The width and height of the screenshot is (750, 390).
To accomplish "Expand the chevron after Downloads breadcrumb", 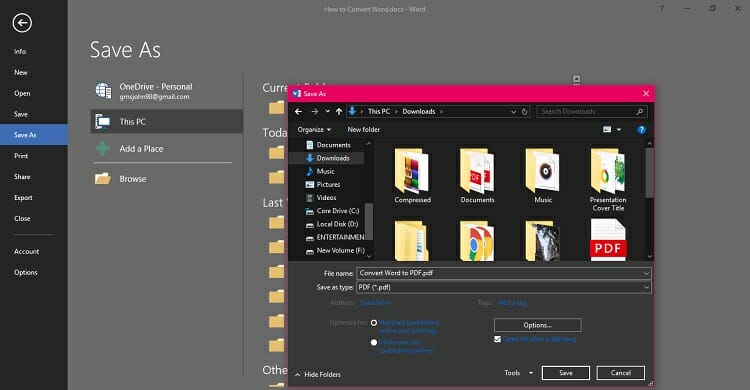I will click(x=441, y=111).
